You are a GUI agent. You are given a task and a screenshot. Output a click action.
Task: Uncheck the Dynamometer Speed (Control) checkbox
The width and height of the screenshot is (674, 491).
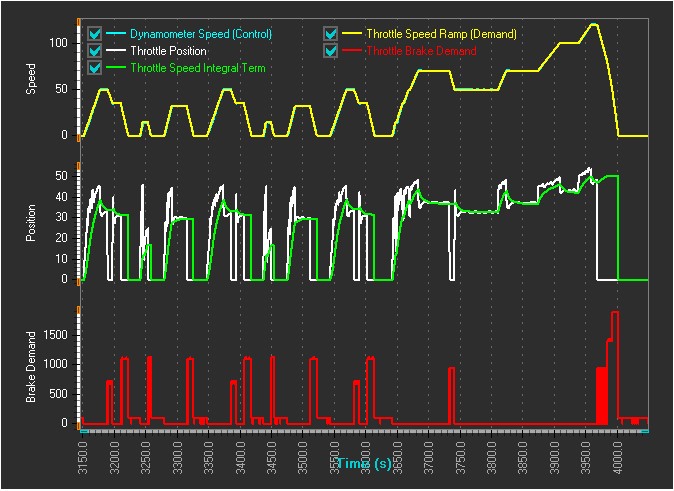click(x=95, y=33)
